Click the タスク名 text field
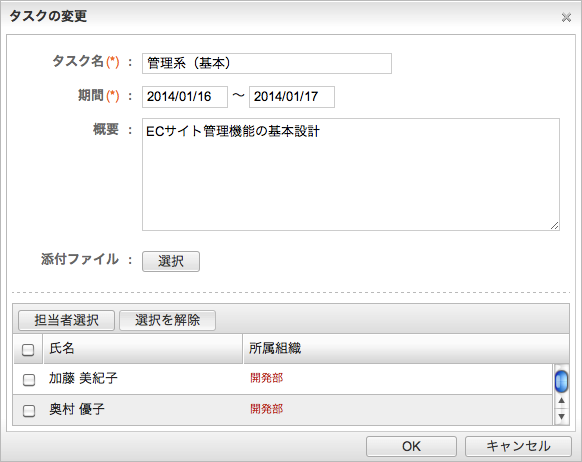This screenshot has width=582, height=462. (x=267, y=63)
